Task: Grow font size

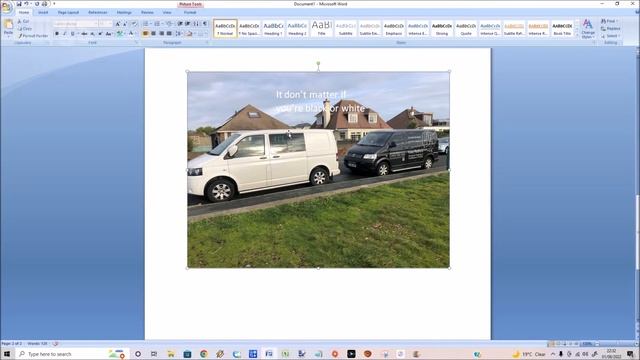Action: 118,24
